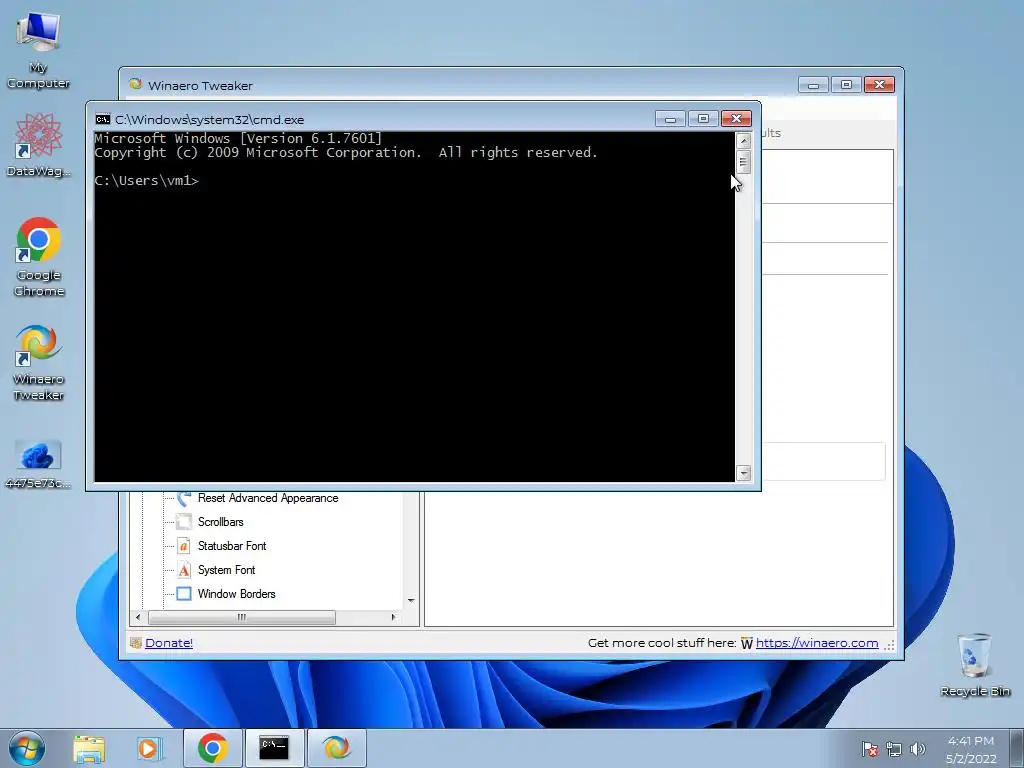Viewport: 1024px width, 768px height.
Task: Select Scrollbars in the Winaero tree
Action: 221,522
